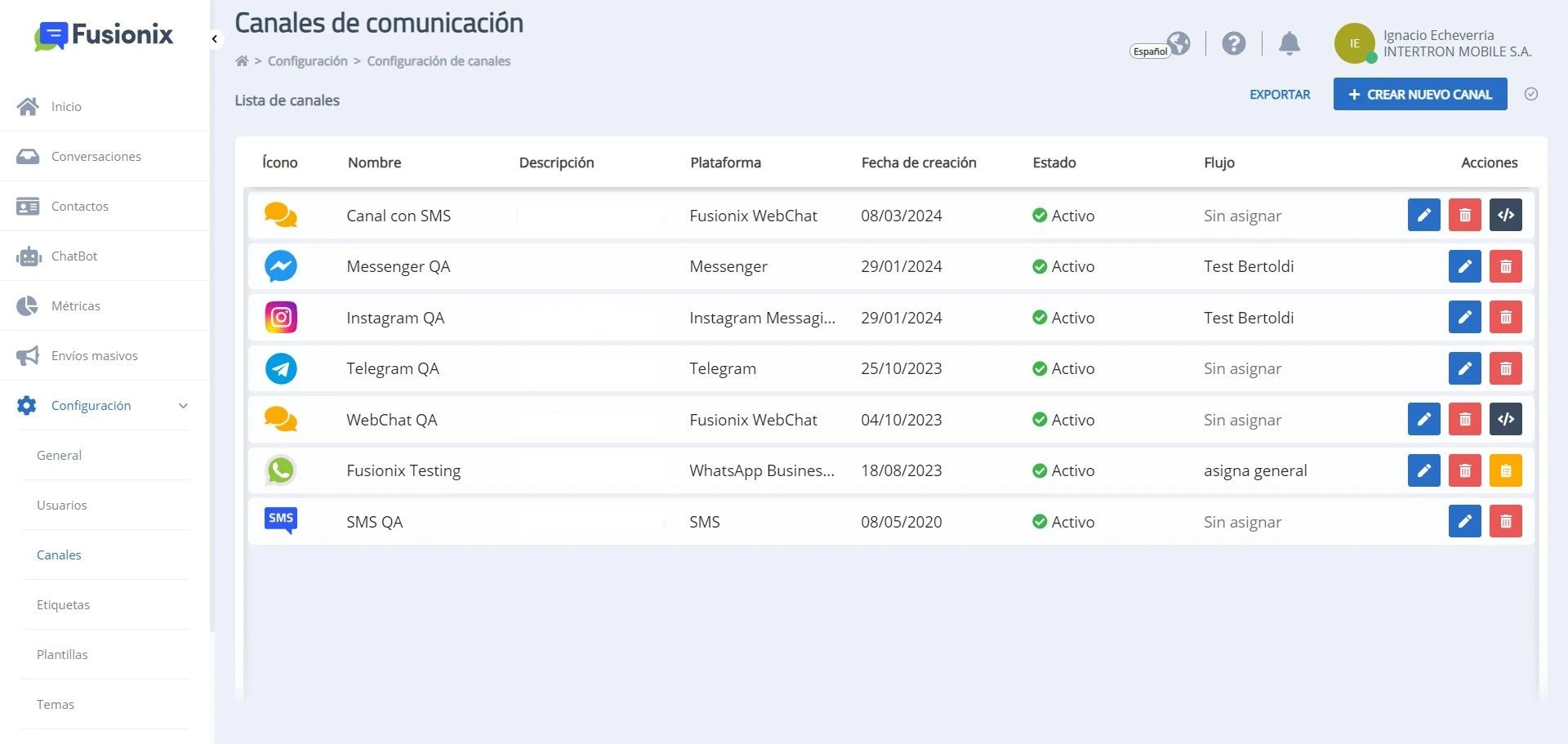
Task: Collapse the sidebar with arrow button
Action: [214, 38]
